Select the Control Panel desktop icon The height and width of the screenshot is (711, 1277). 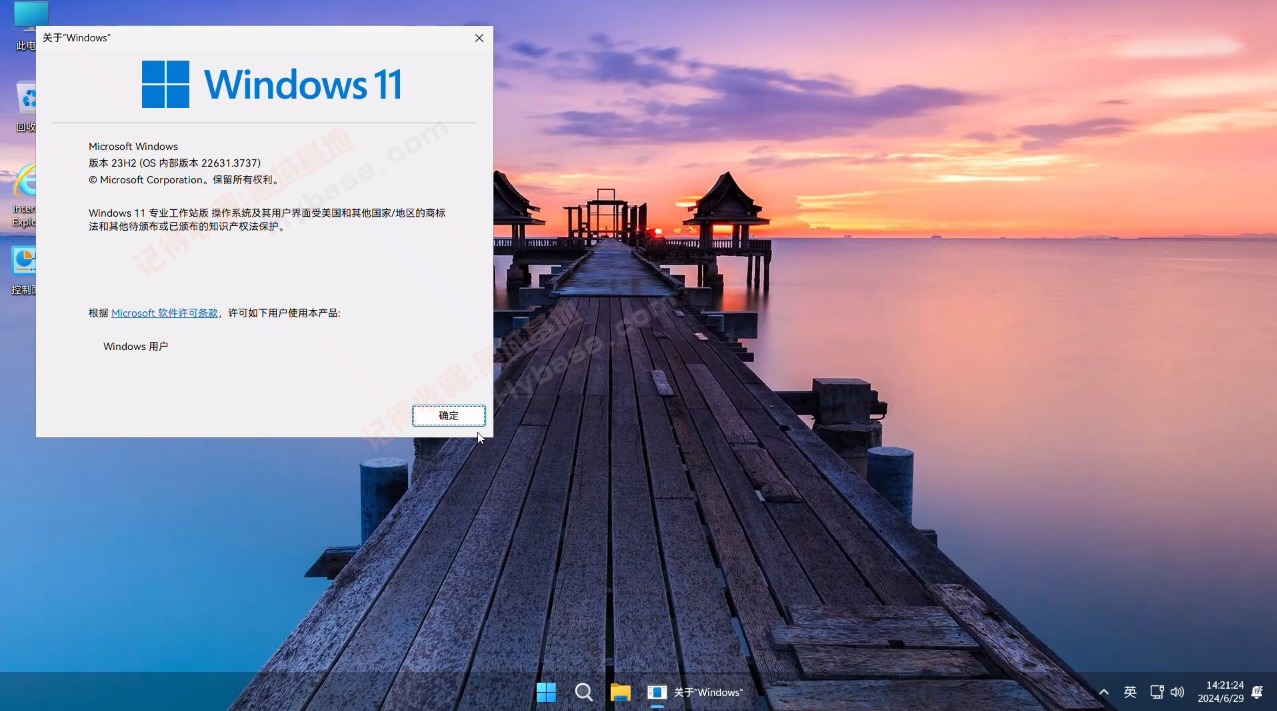coord(24,270)
